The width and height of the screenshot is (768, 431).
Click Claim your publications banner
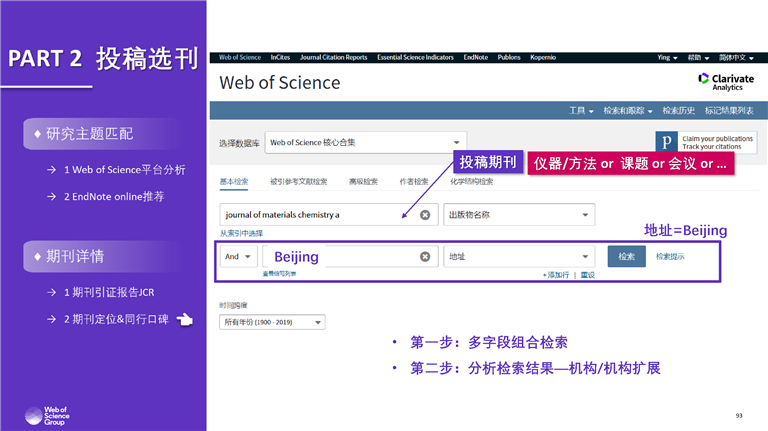706,142
